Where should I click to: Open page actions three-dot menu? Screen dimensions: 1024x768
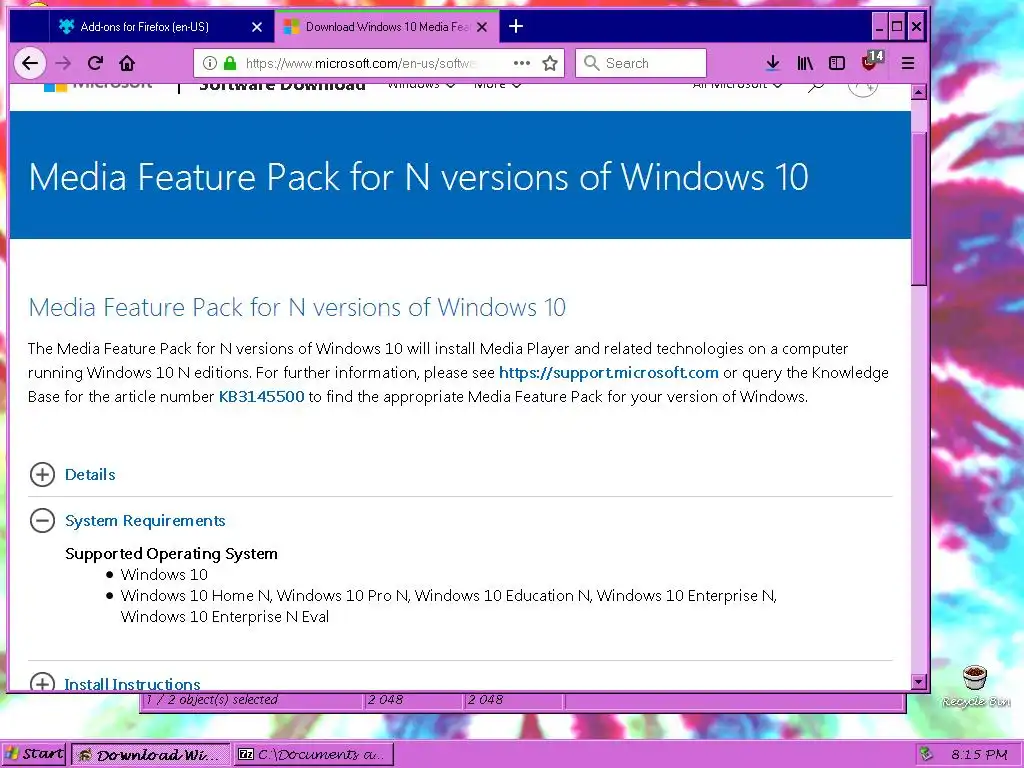point(522,63)
